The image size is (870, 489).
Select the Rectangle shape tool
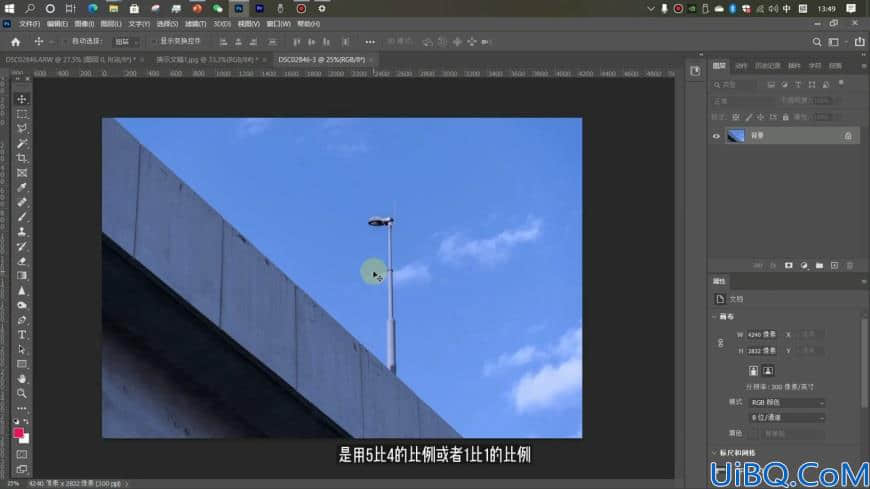tap(22, 364)
